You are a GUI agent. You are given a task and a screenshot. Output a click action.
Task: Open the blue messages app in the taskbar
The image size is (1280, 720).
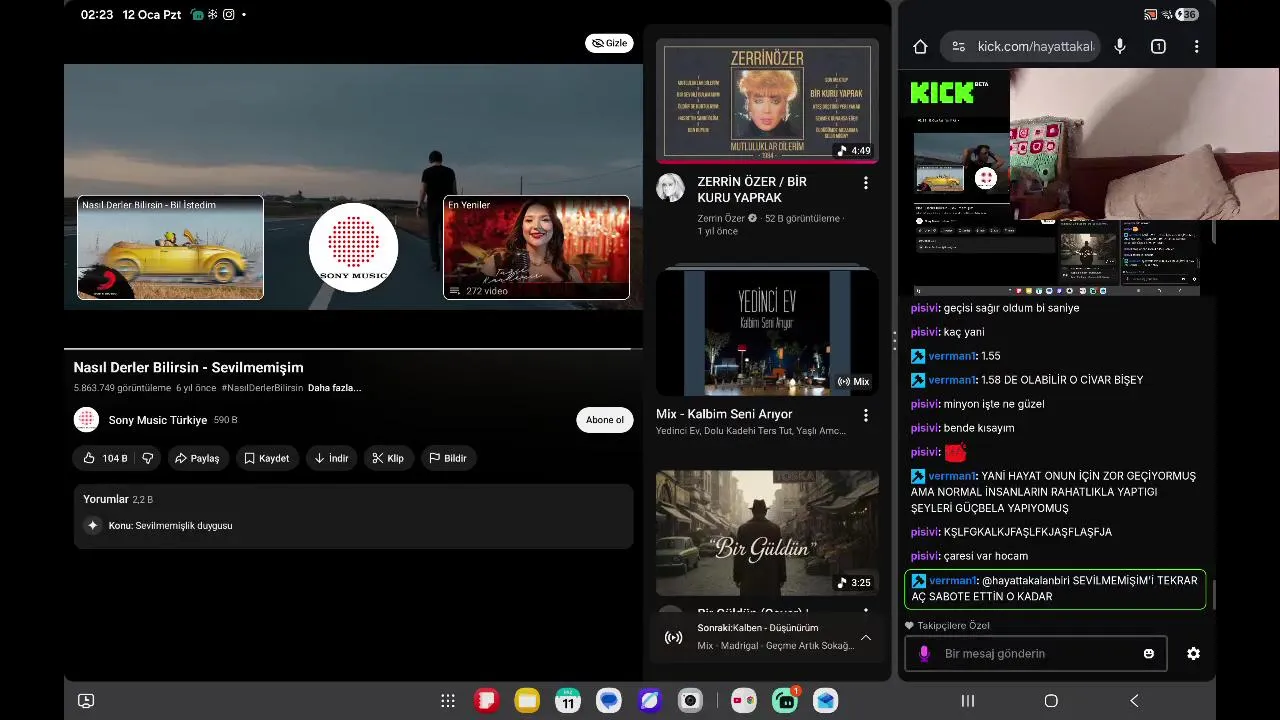pyautogui.click(x=609, y=701)
